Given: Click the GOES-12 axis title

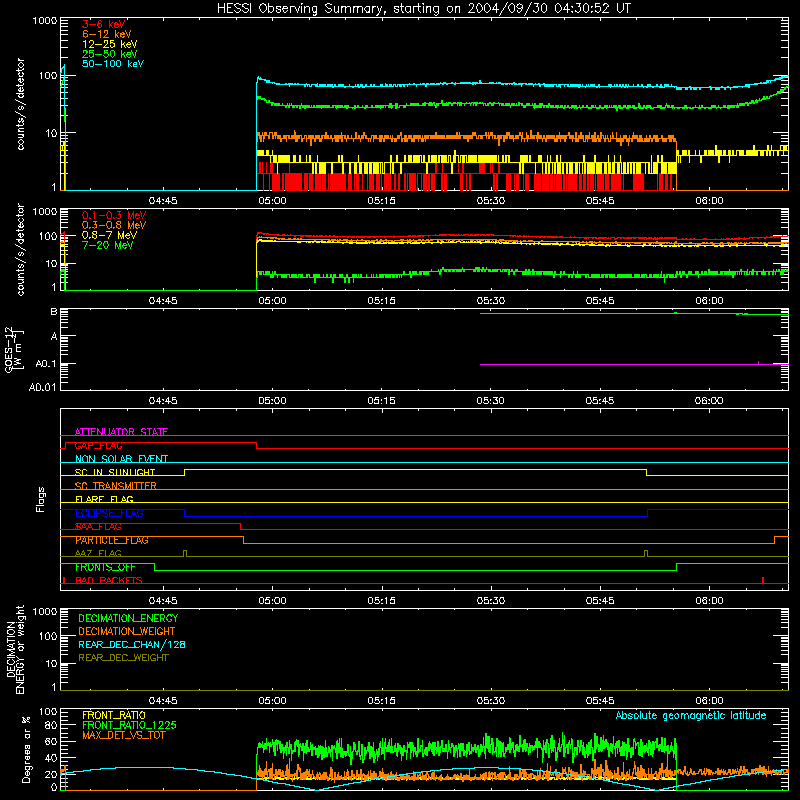Looking at the screenshot, I should (14, 349).
